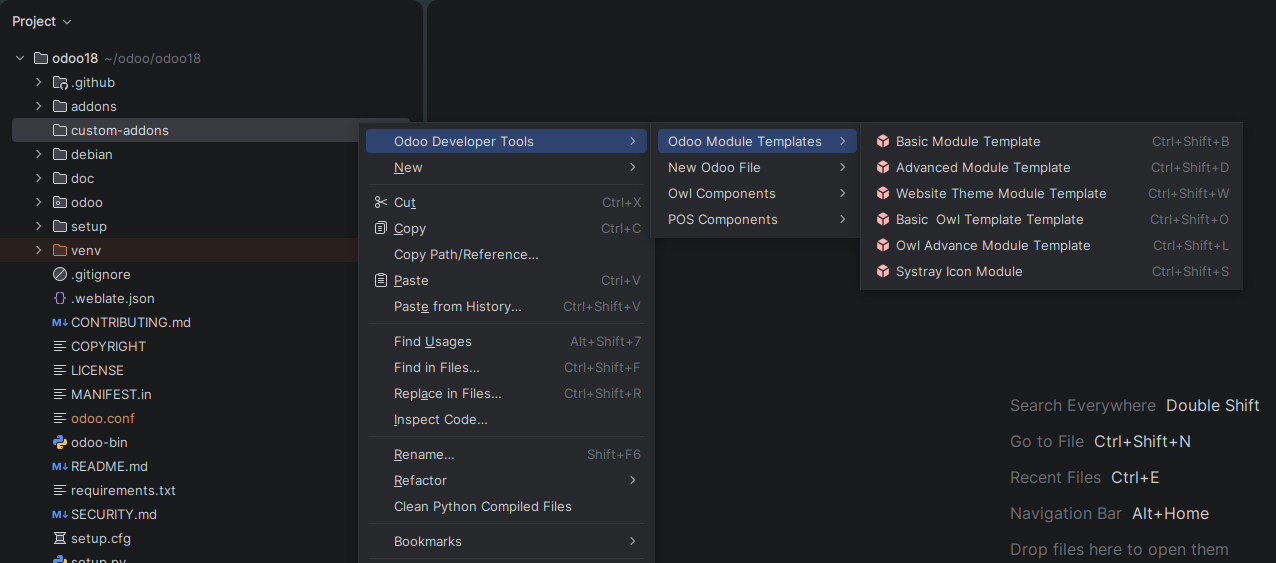This screenshot has height=563, width=1276.
Task: Expand the setup folder
Action: coord(39,226)
